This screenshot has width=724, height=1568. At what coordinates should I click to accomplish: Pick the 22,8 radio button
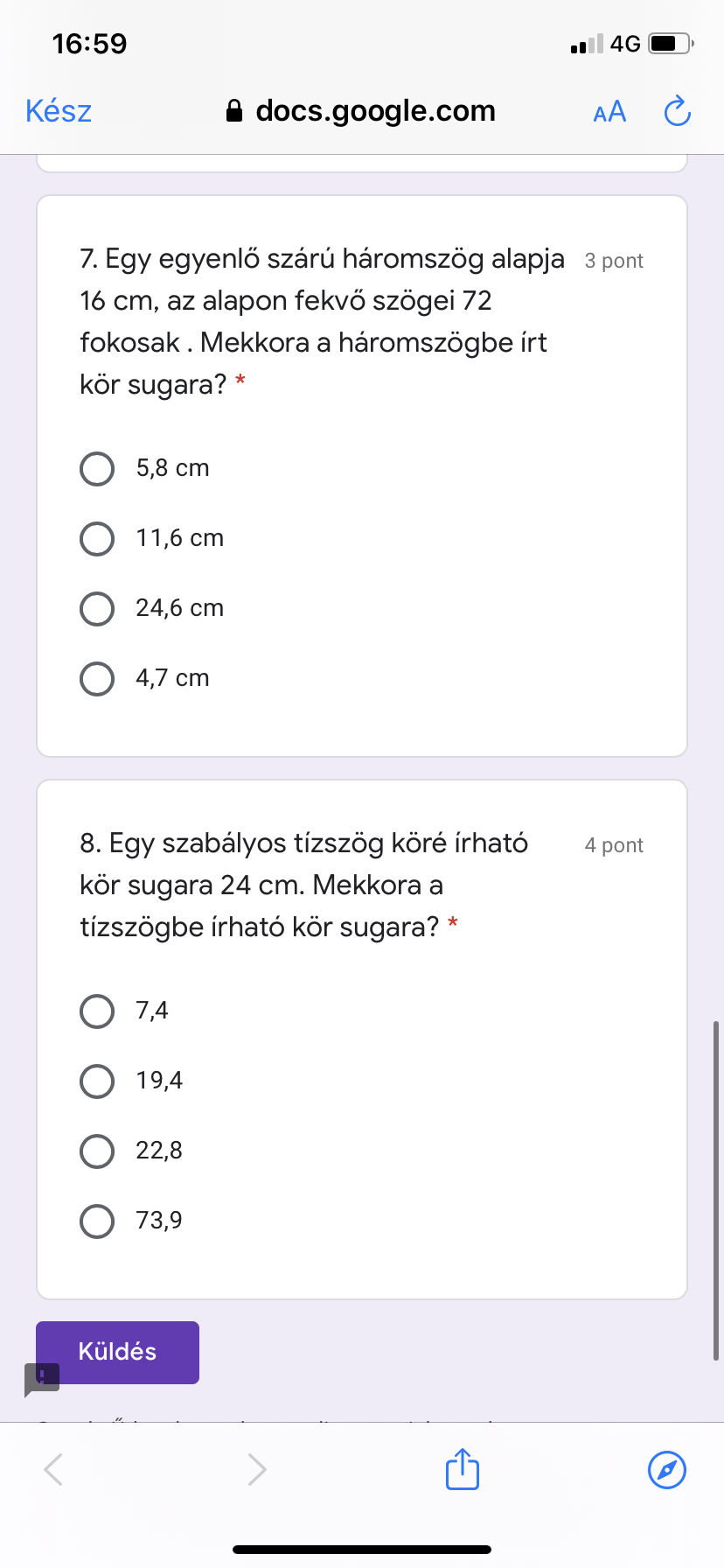click(x=97, y=1151)
